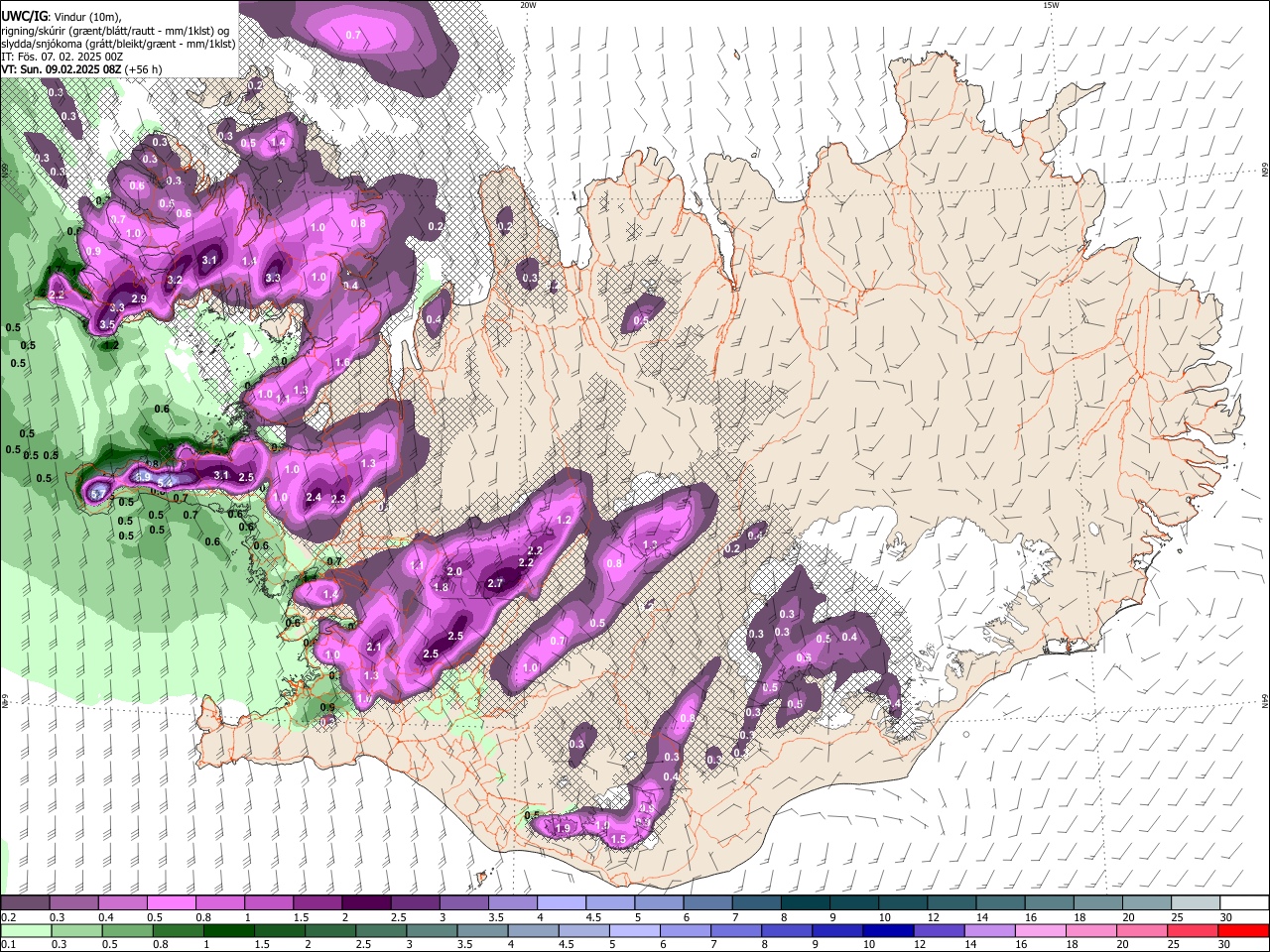Click the '2.0' precipitation value on the map
Viewport: 1270px width, 952px height.
coord(454,572)
